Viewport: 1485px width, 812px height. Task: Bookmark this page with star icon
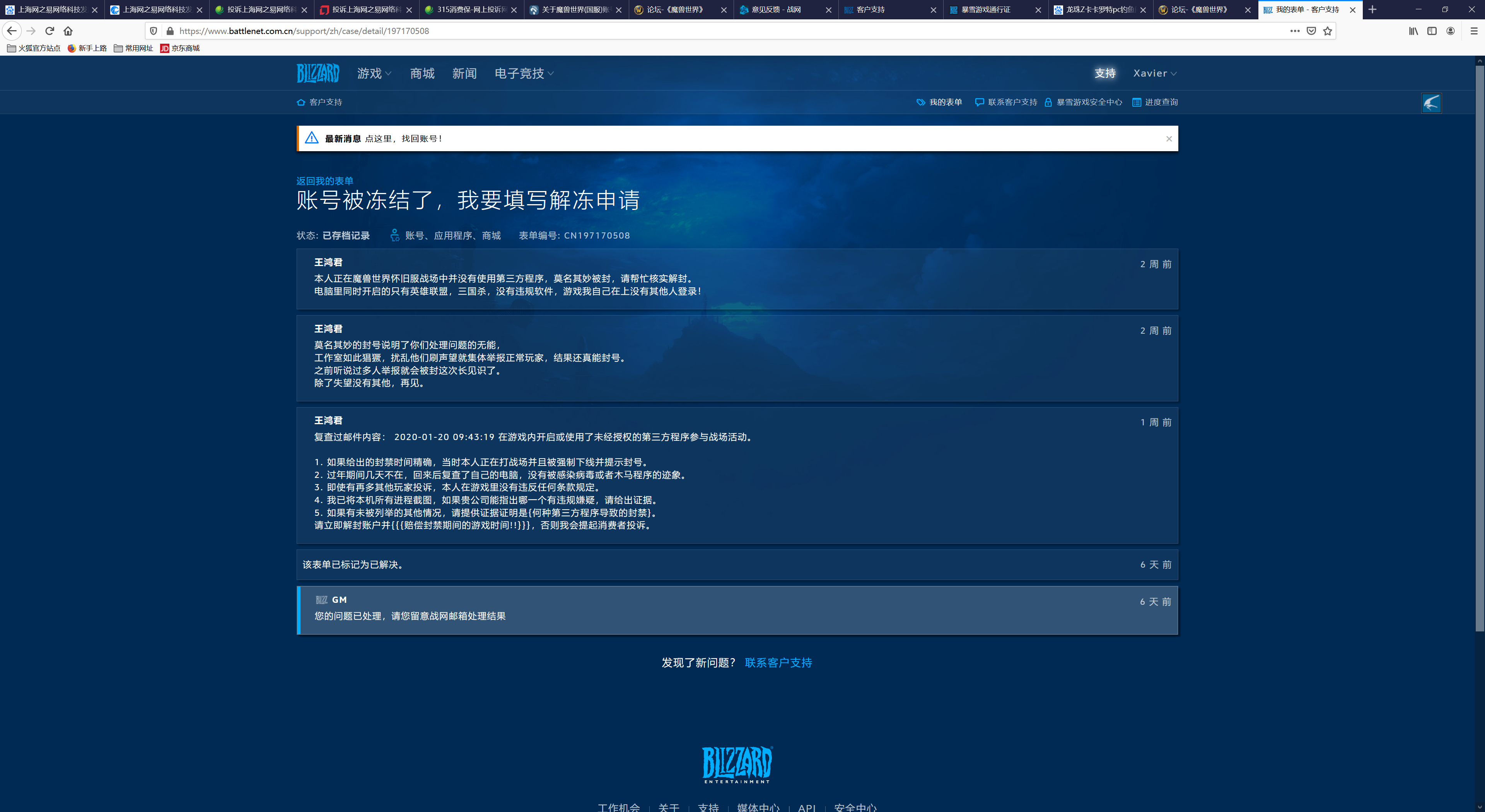pos(1328,31)
